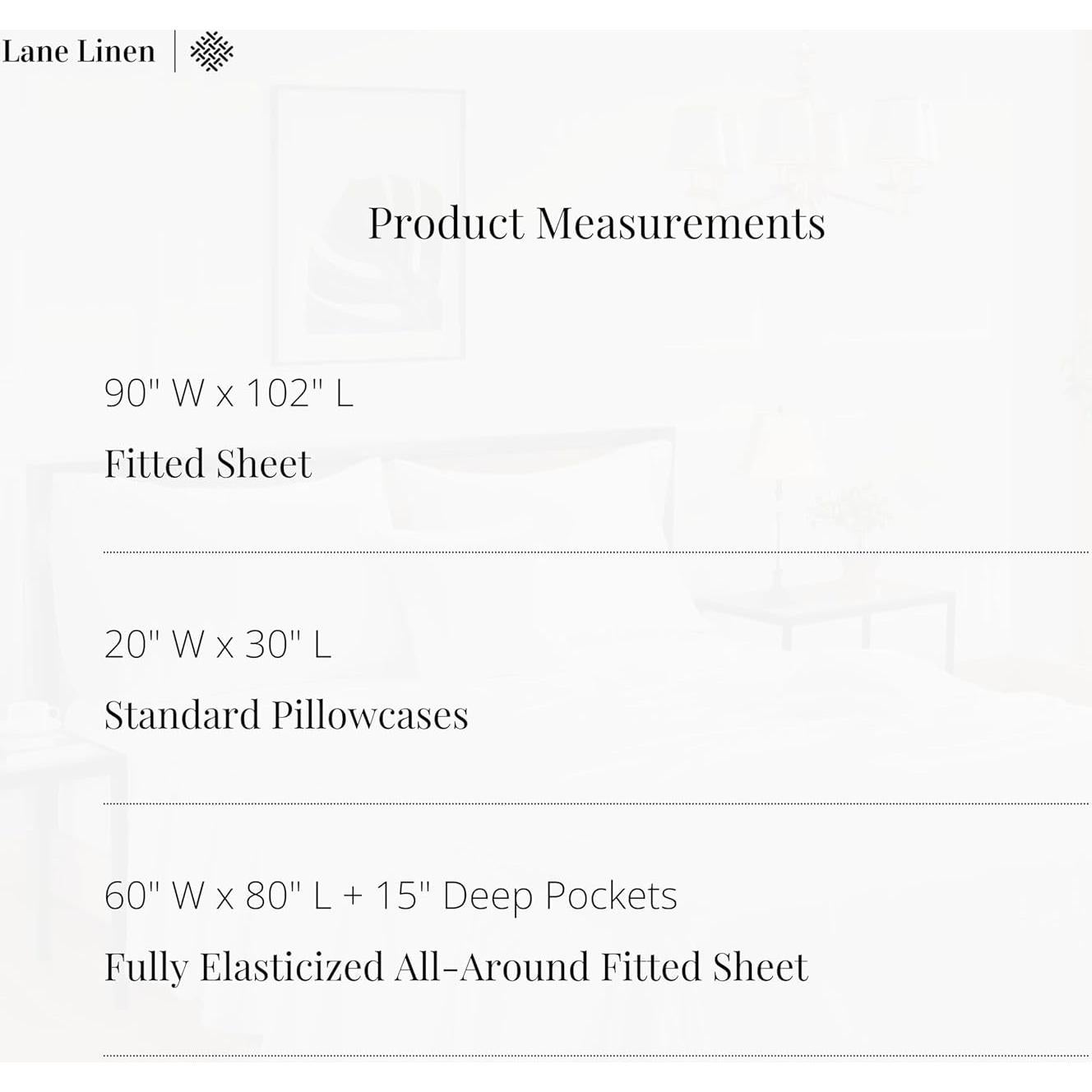Select the Standard Pillowcases label

(286, 715)
